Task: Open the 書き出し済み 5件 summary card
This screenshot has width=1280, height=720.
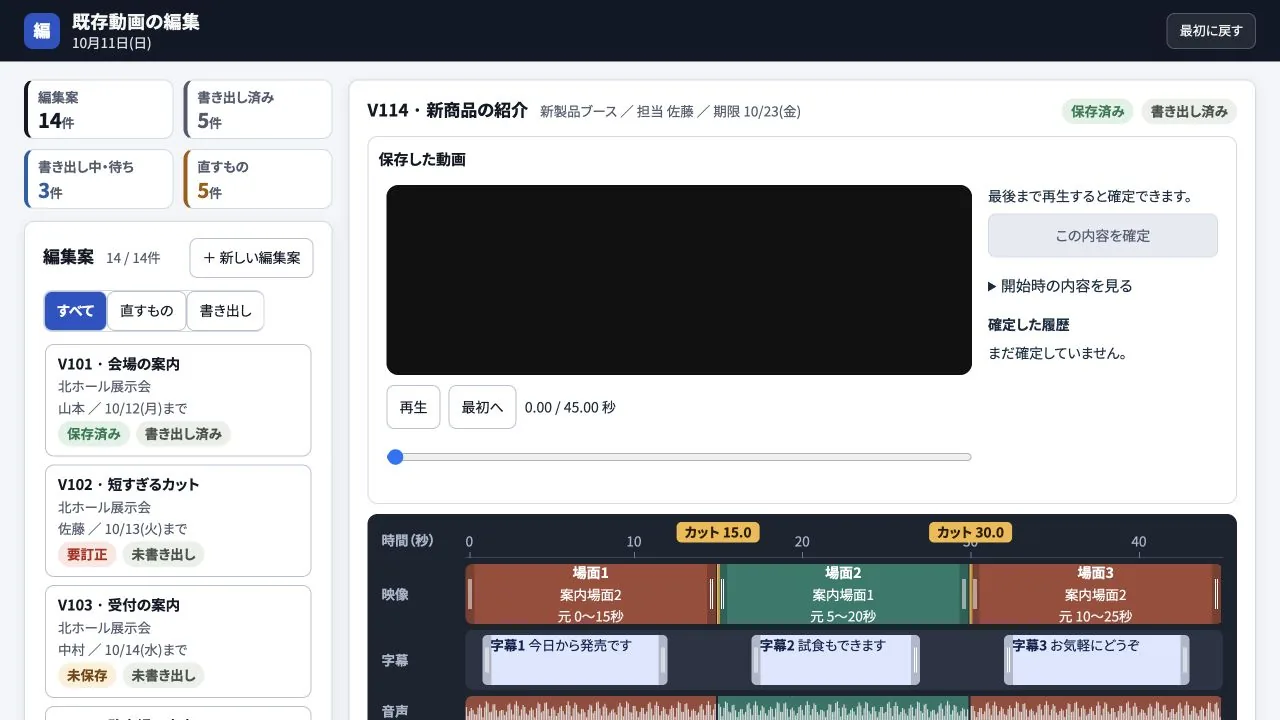Action: 258,109
